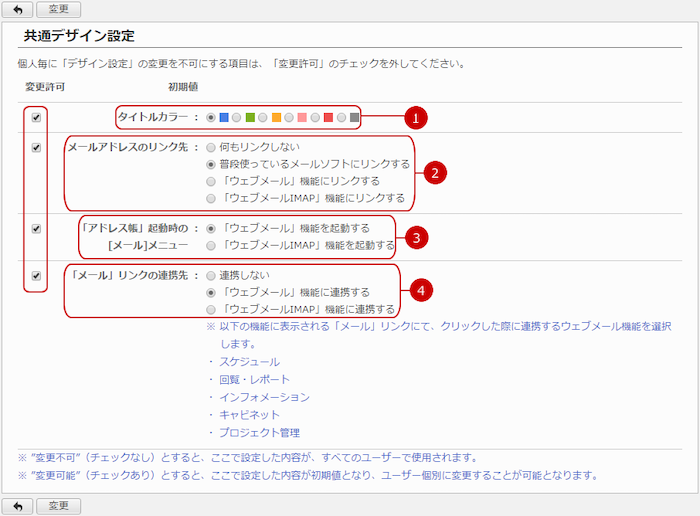Screen dimensions: 700x516
Task: Select 何もリンクしない radio option
Action: (x=210, y=147)
